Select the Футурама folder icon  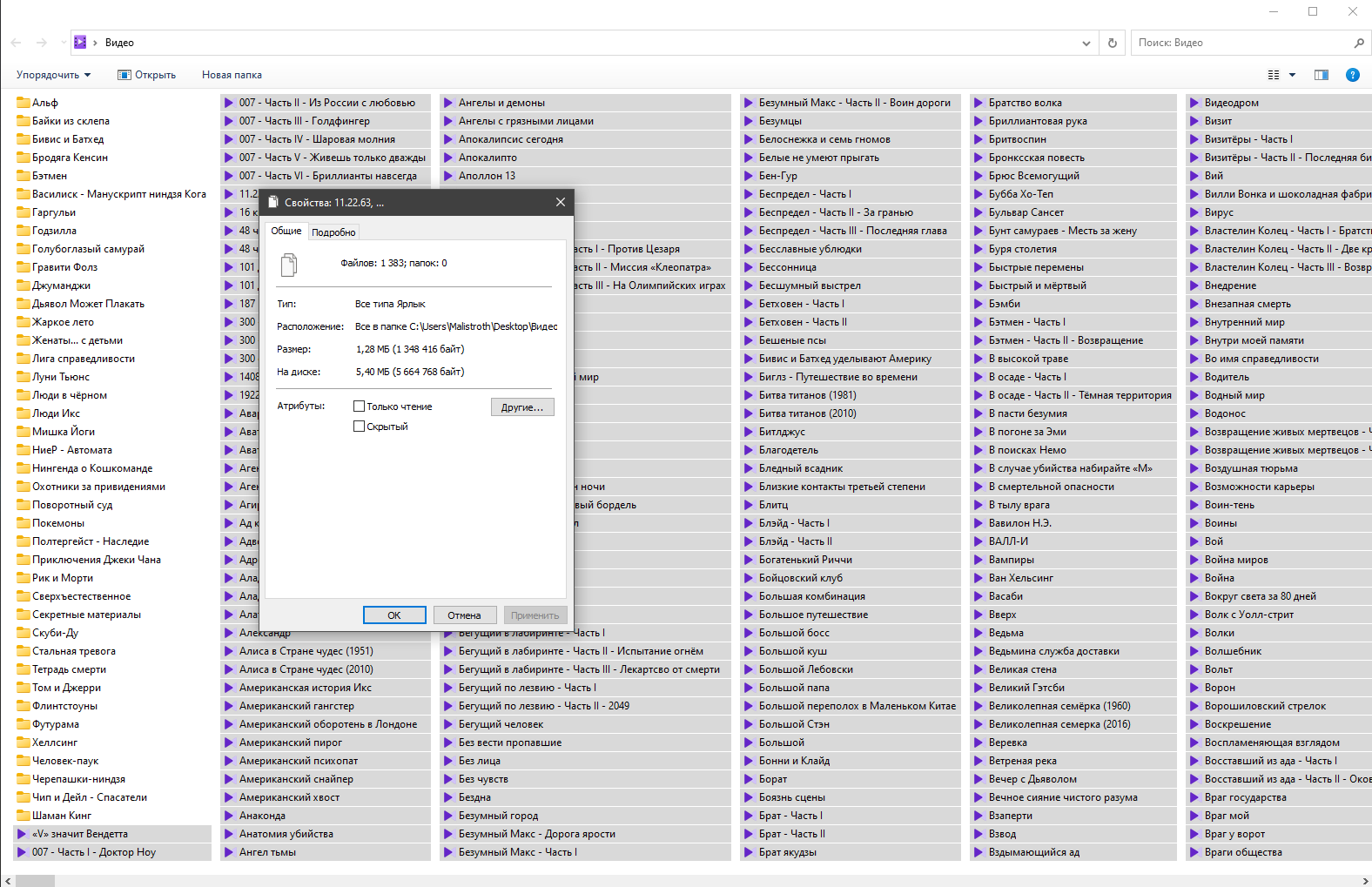tap(24, 724)
